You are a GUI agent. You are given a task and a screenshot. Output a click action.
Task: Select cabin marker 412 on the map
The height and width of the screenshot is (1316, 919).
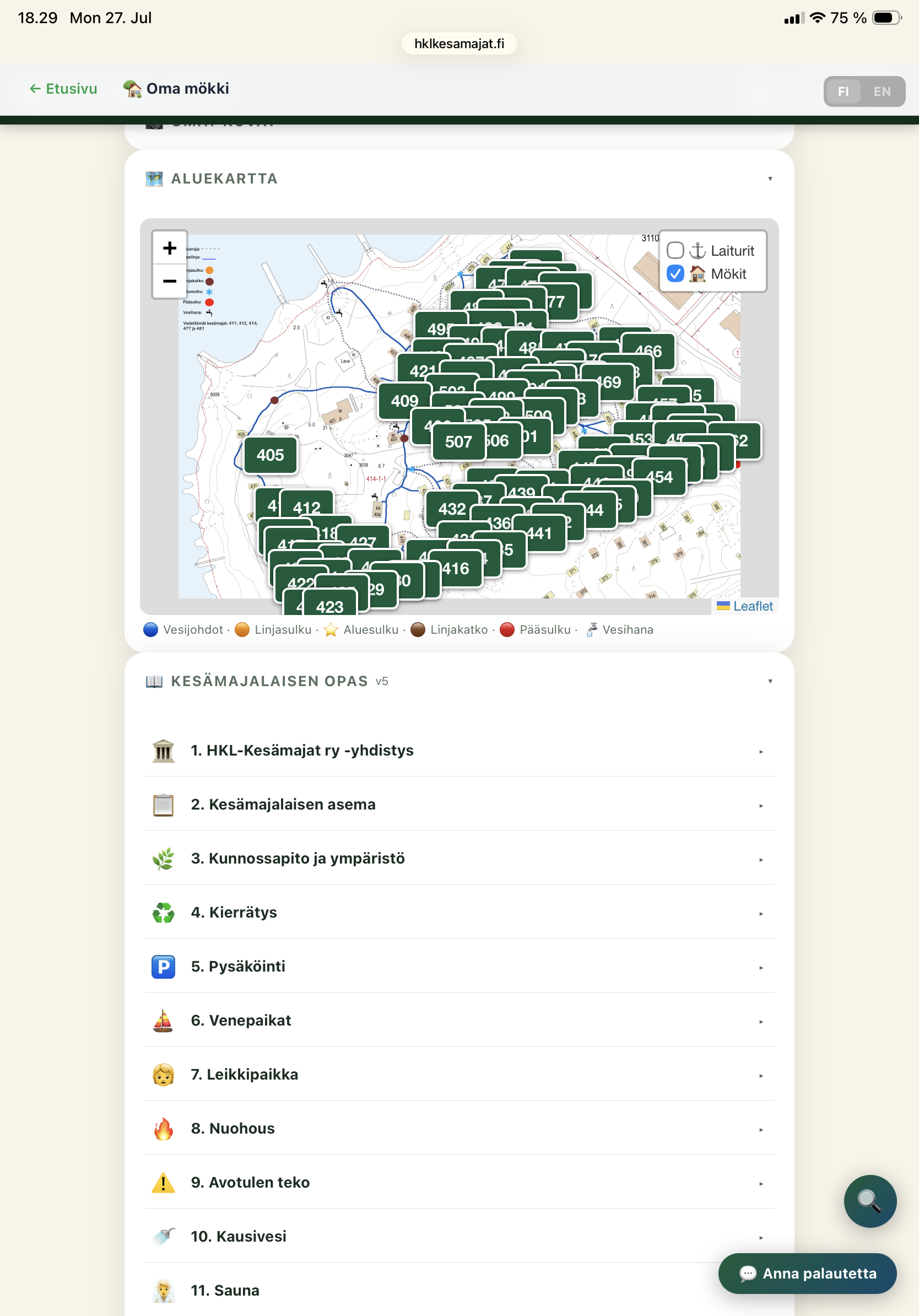click(306, 508)
